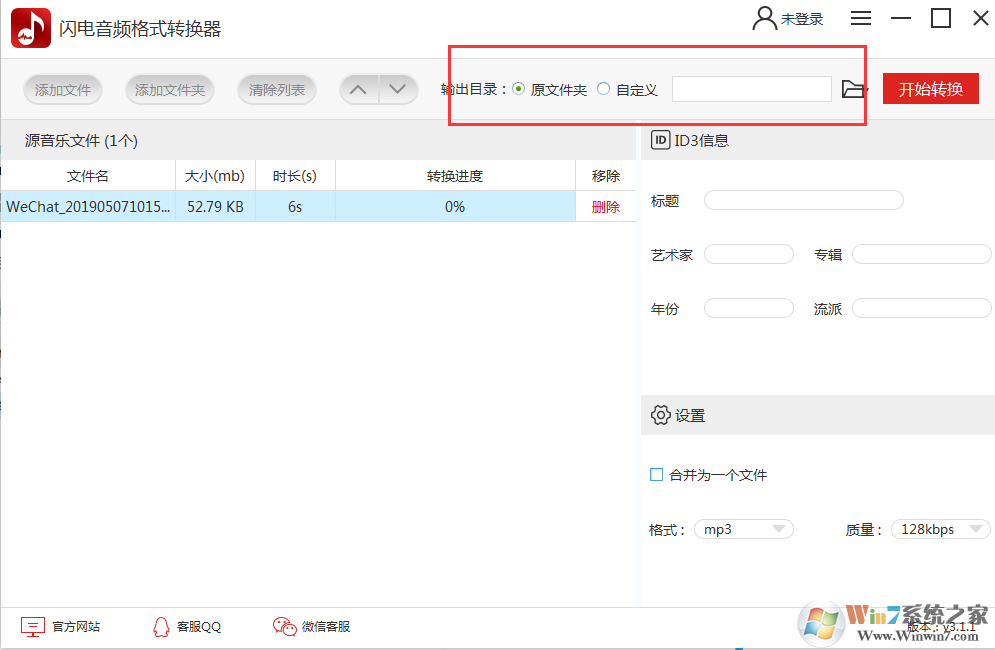Click 删除 to remove the WeChat file

point(606,207)
